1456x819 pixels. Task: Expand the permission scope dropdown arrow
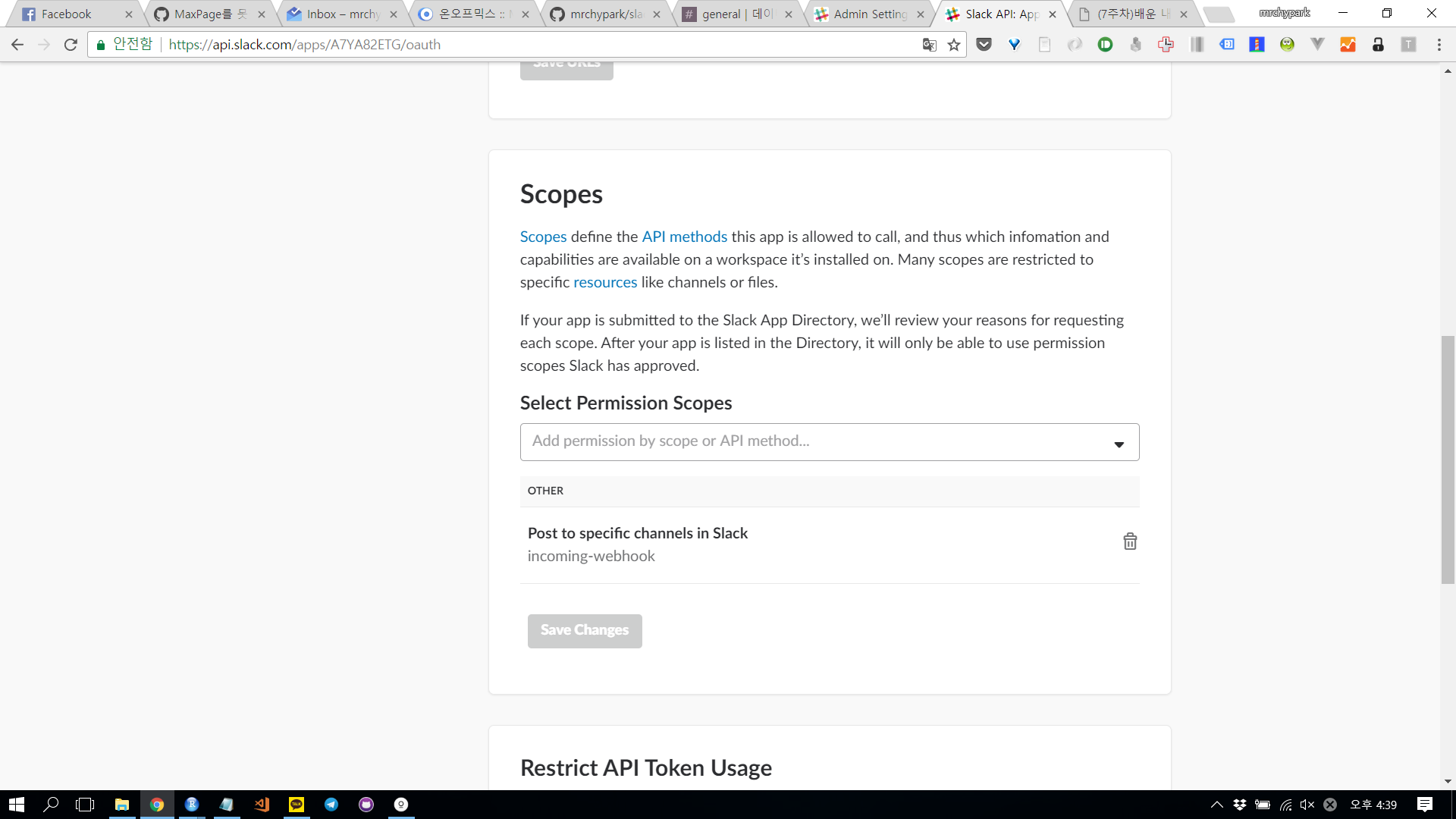pos(1119,444)
